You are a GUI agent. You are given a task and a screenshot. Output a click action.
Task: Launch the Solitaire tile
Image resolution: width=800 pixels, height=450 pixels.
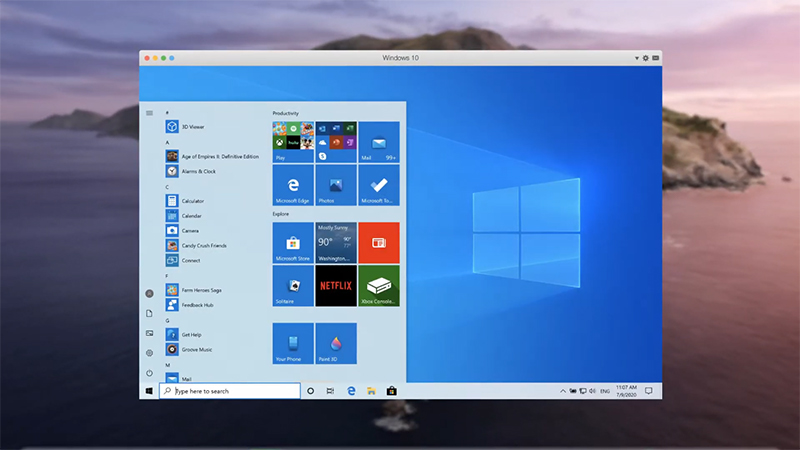(x=293, y=286)
